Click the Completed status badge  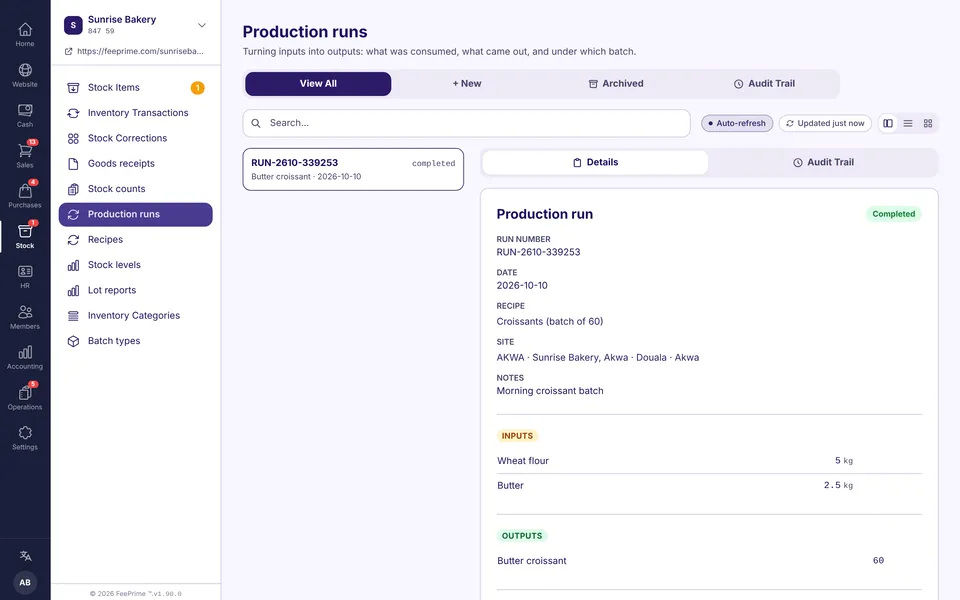point(893,214)
